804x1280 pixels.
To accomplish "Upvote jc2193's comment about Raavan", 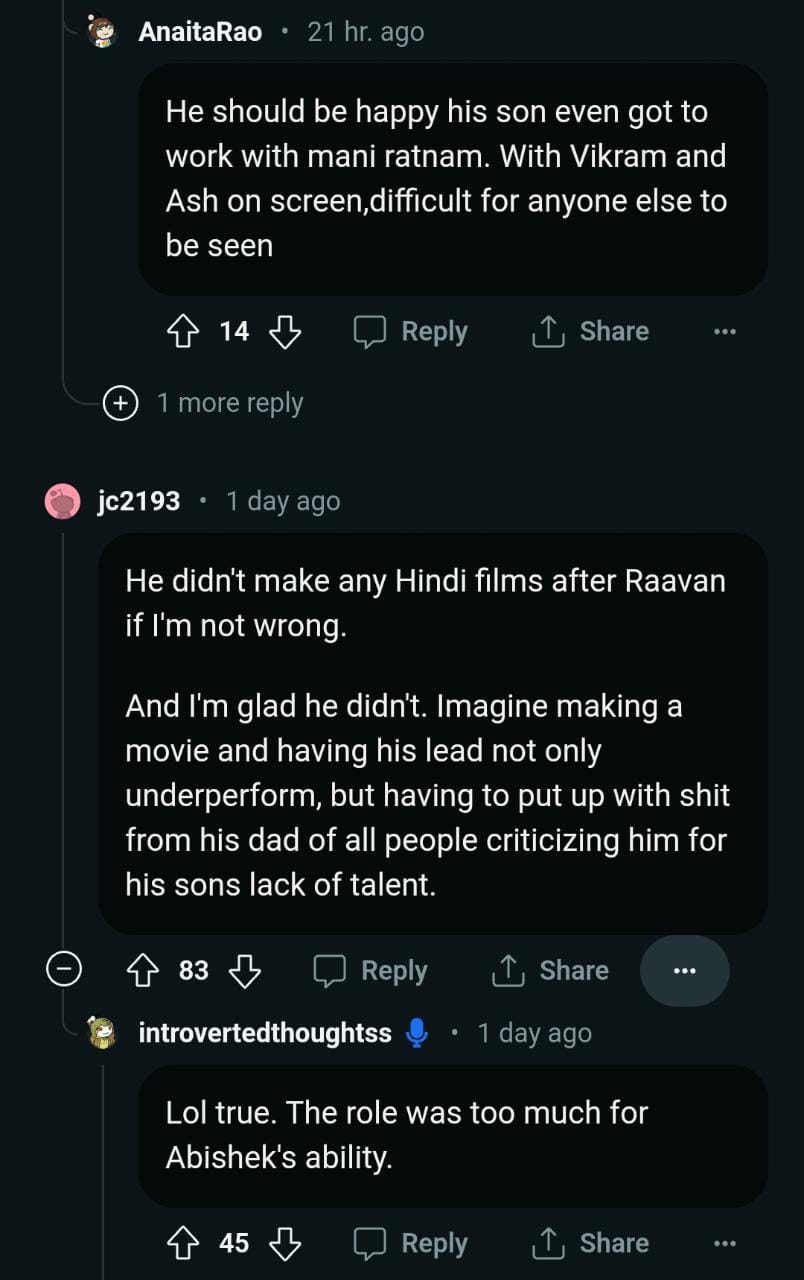I will pos(143,970).
